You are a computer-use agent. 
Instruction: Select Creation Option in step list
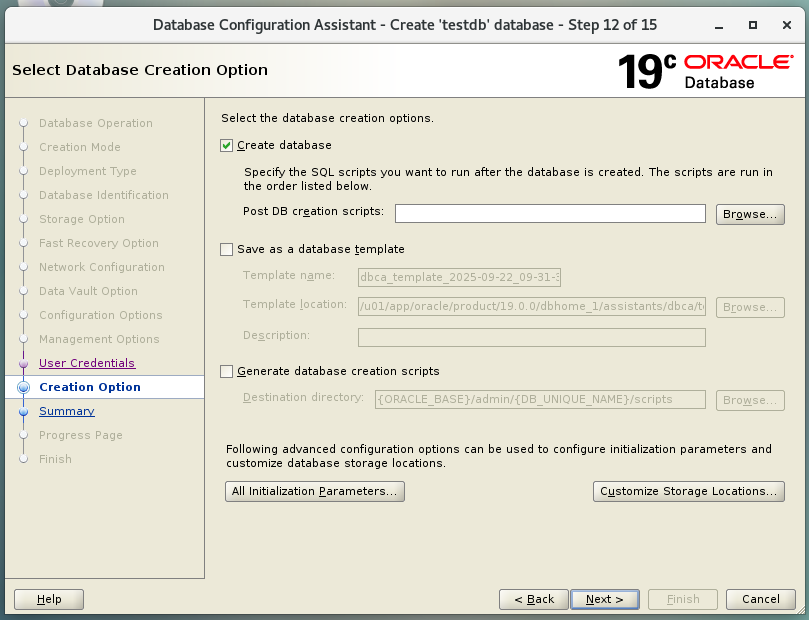point(90,387)
